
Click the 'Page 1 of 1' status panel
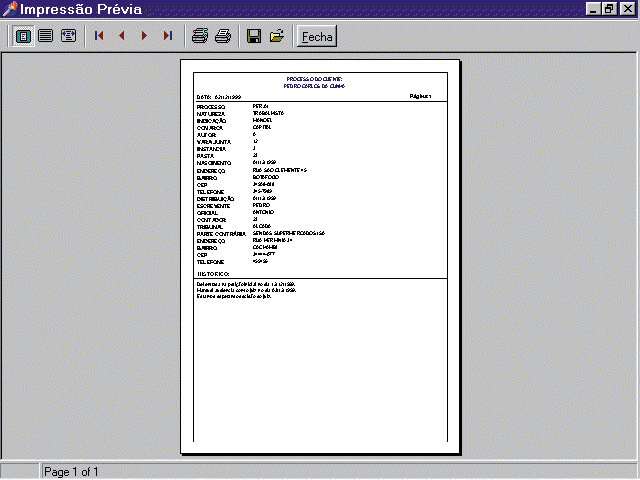click(x=71, y=471)
